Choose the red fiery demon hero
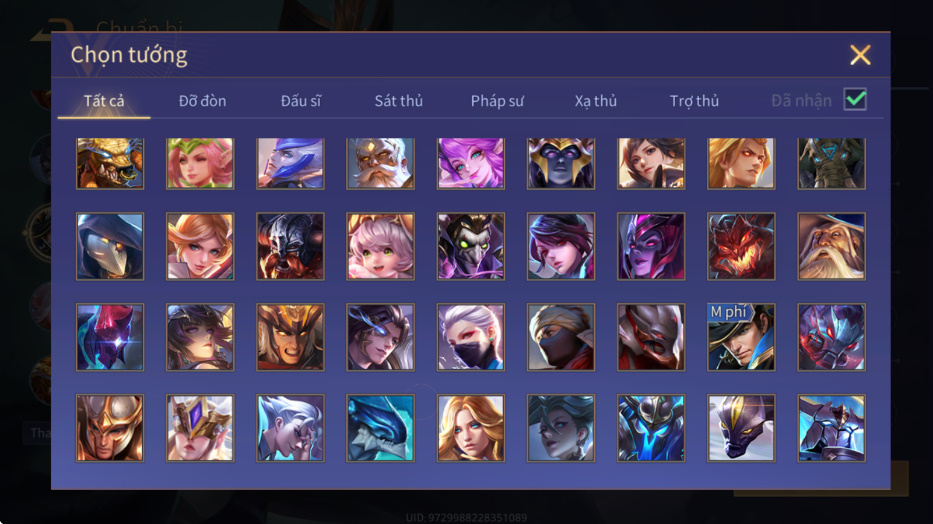Screen dimensions: 933x524 pyautogui.click(x=741, y=246)
